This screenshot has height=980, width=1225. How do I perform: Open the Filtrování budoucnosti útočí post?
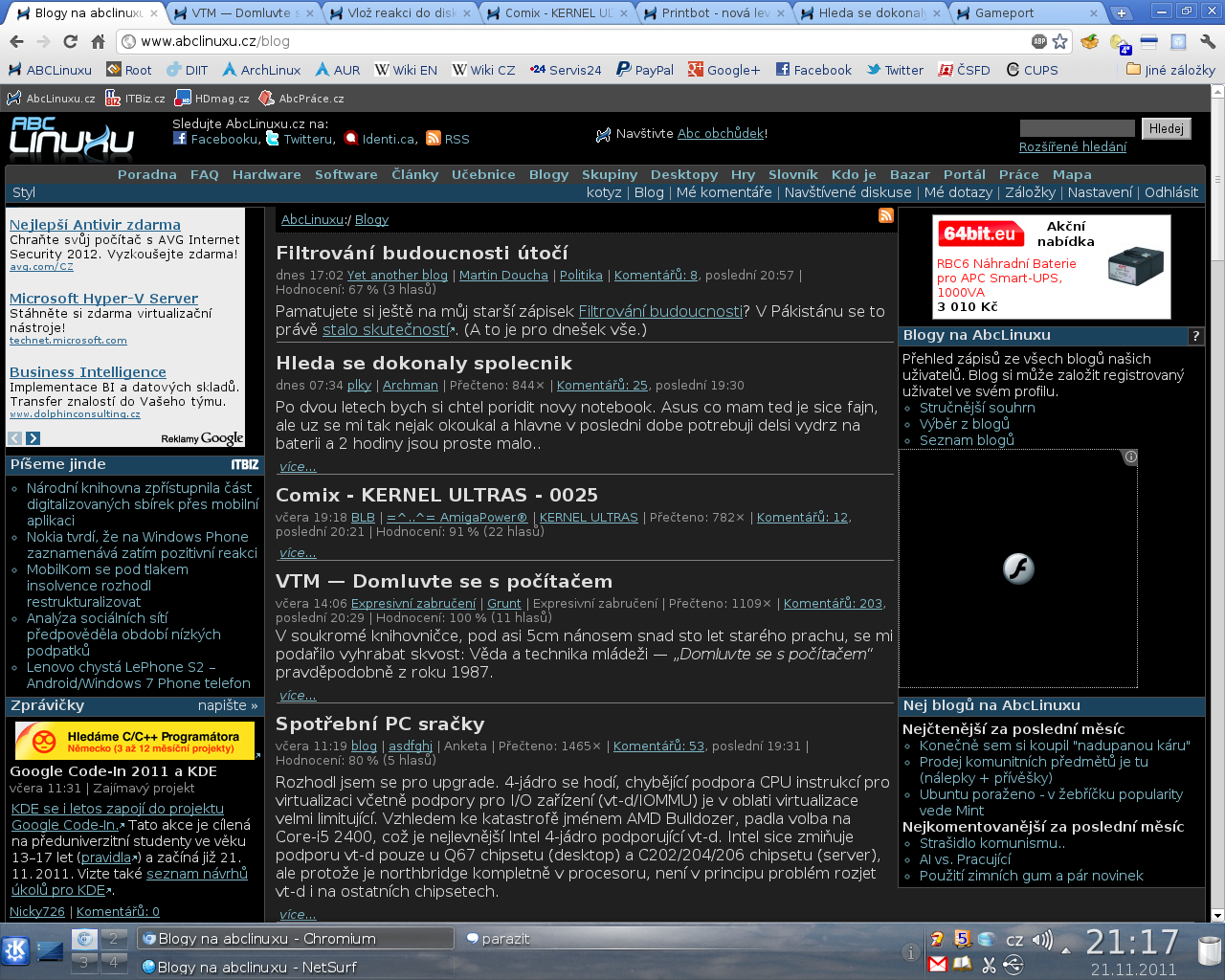tap(422, 253)
